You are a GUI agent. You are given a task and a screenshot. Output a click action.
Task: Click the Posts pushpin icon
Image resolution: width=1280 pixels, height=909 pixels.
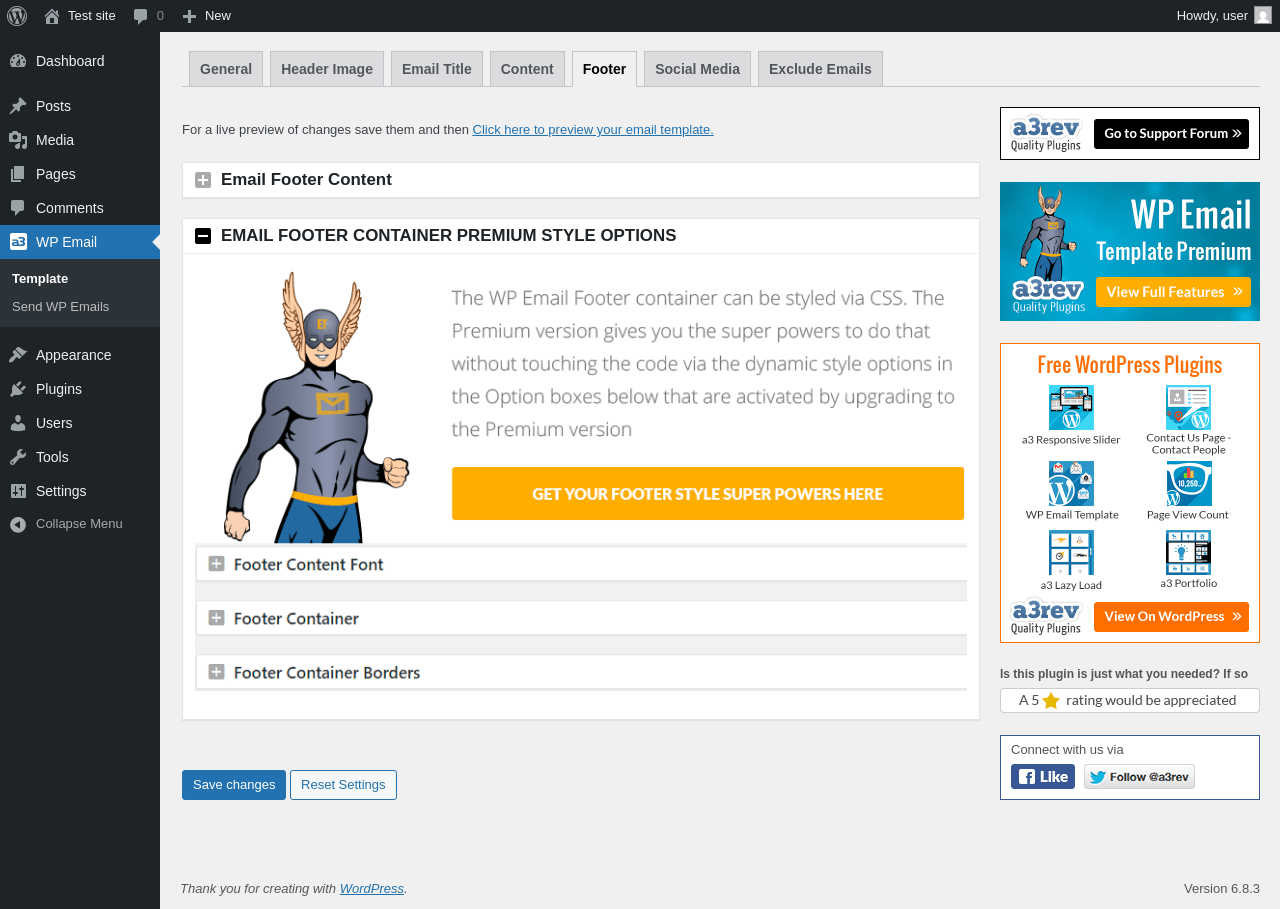[x=18, y=106]
